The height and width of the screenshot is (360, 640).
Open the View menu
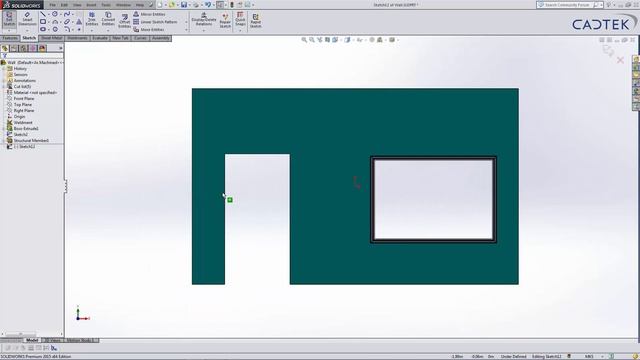[77, 5]
